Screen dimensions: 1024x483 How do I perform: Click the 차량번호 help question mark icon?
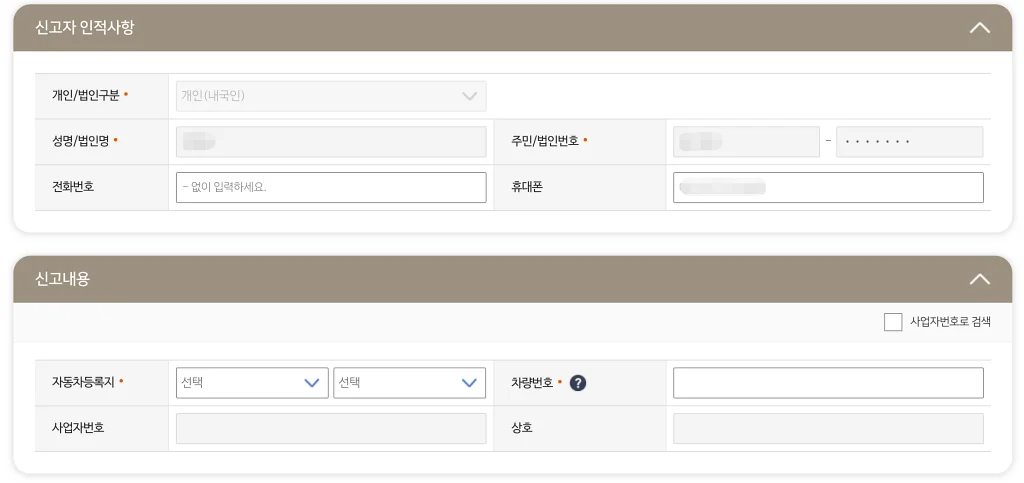tap(577, 383)
